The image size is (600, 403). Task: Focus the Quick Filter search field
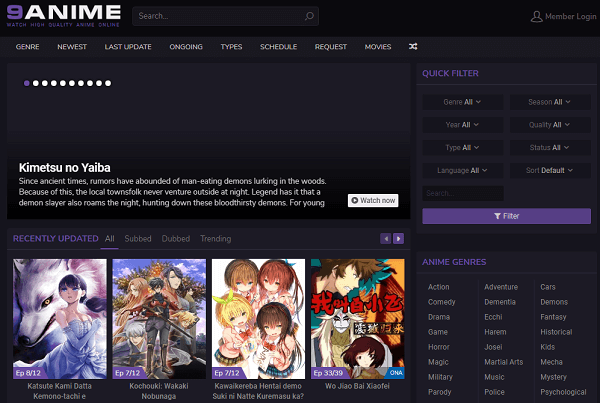pyautogui.click(x=463, y=193)
